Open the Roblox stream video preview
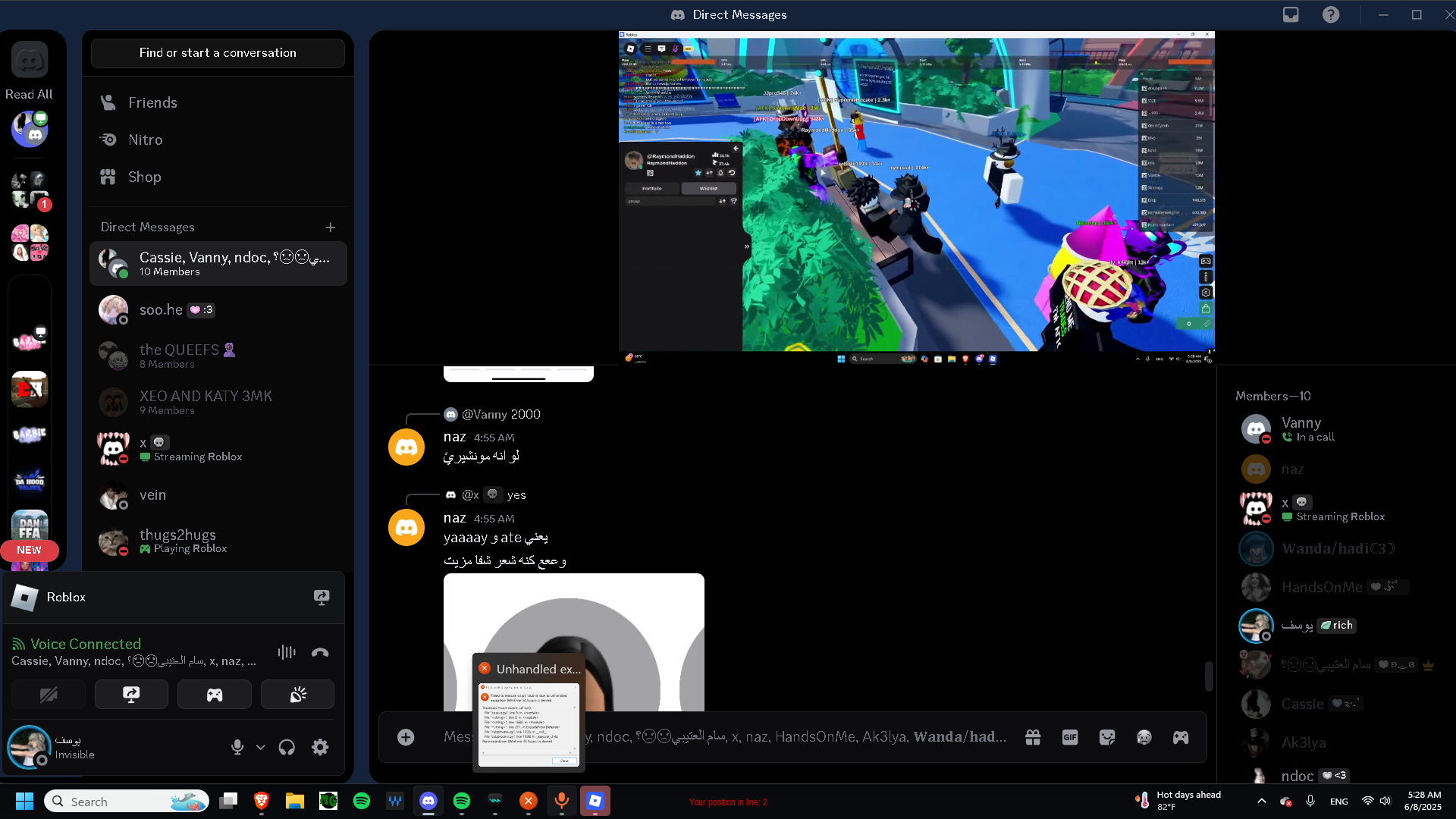This screenshot has height=819, width=1456. 916,199
